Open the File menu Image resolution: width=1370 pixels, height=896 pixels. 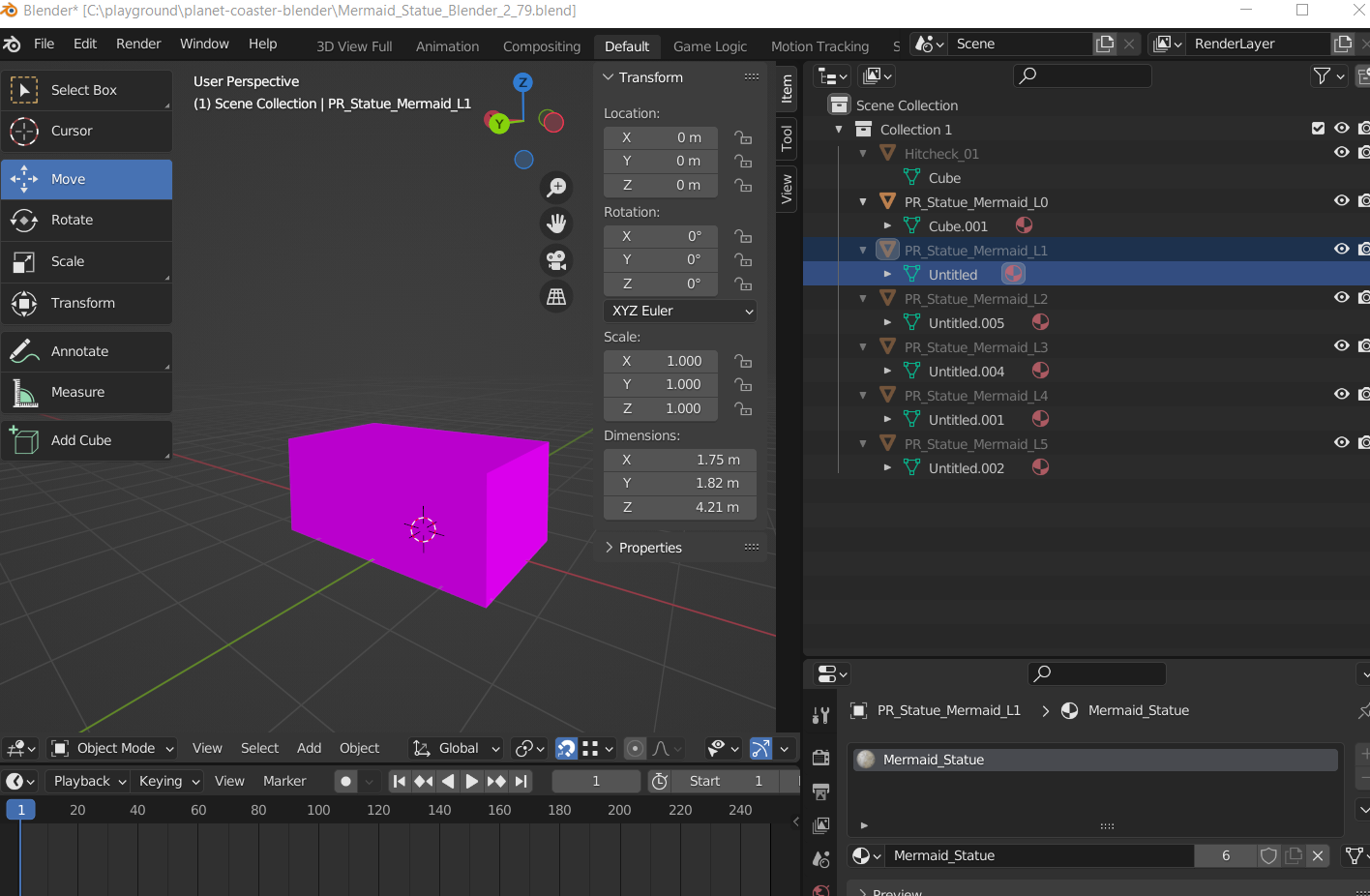(x=45, y=44)
